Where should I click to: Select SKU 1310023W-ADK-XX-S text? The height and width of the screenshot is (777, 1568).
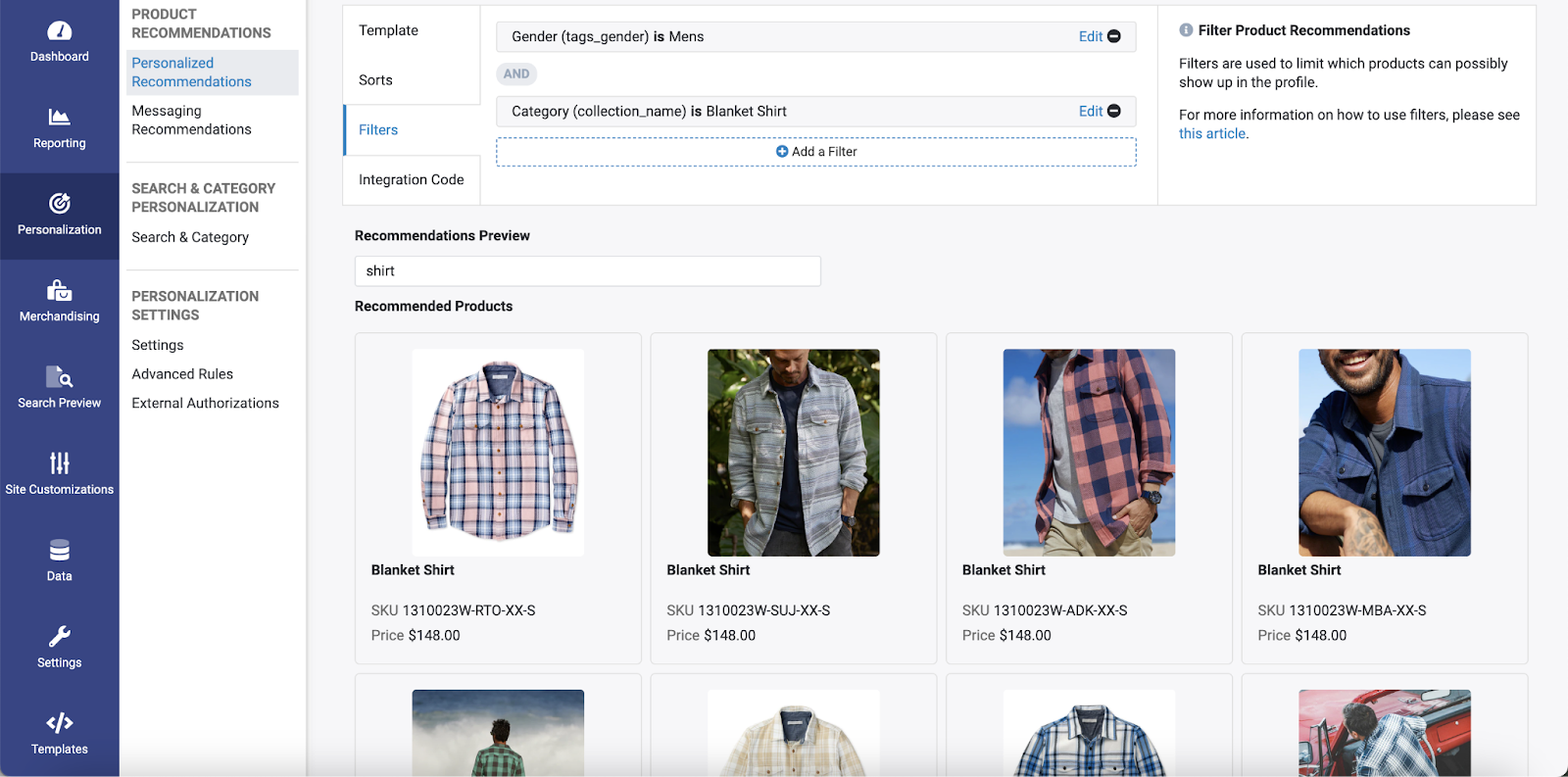coord(1045,610)
